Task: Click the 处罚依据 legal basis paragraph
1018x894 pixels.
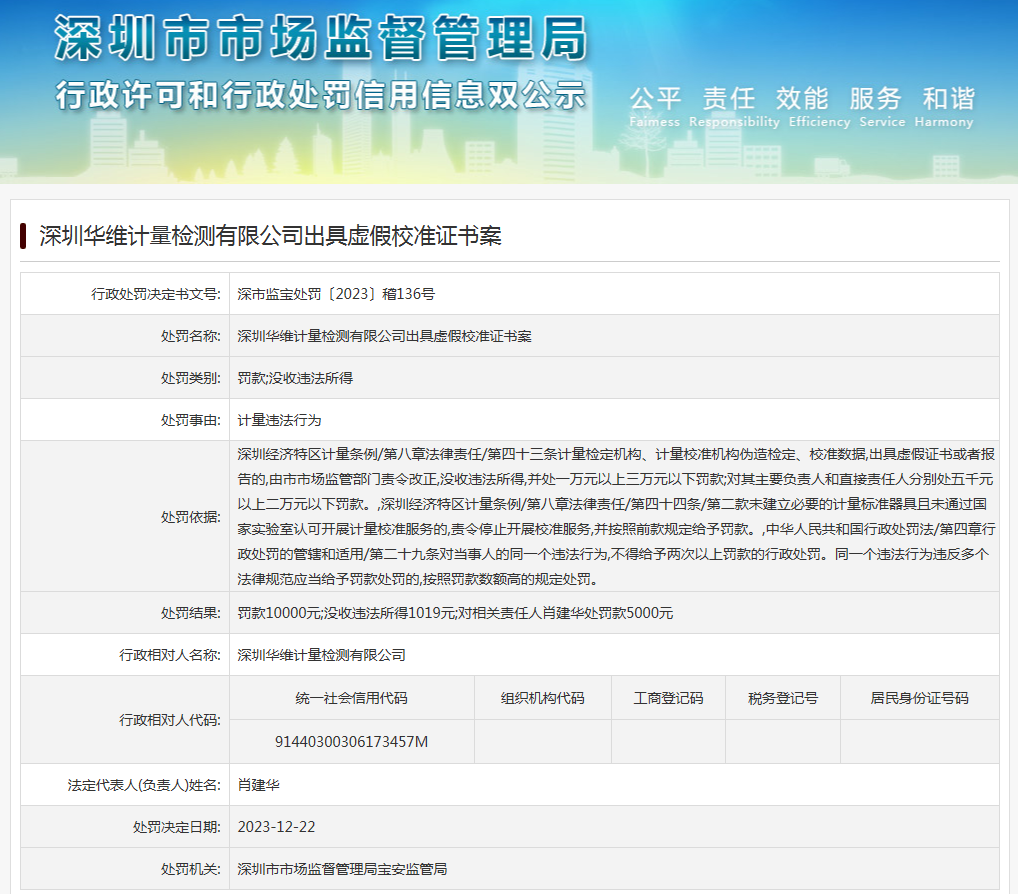Action: (615, 516)
